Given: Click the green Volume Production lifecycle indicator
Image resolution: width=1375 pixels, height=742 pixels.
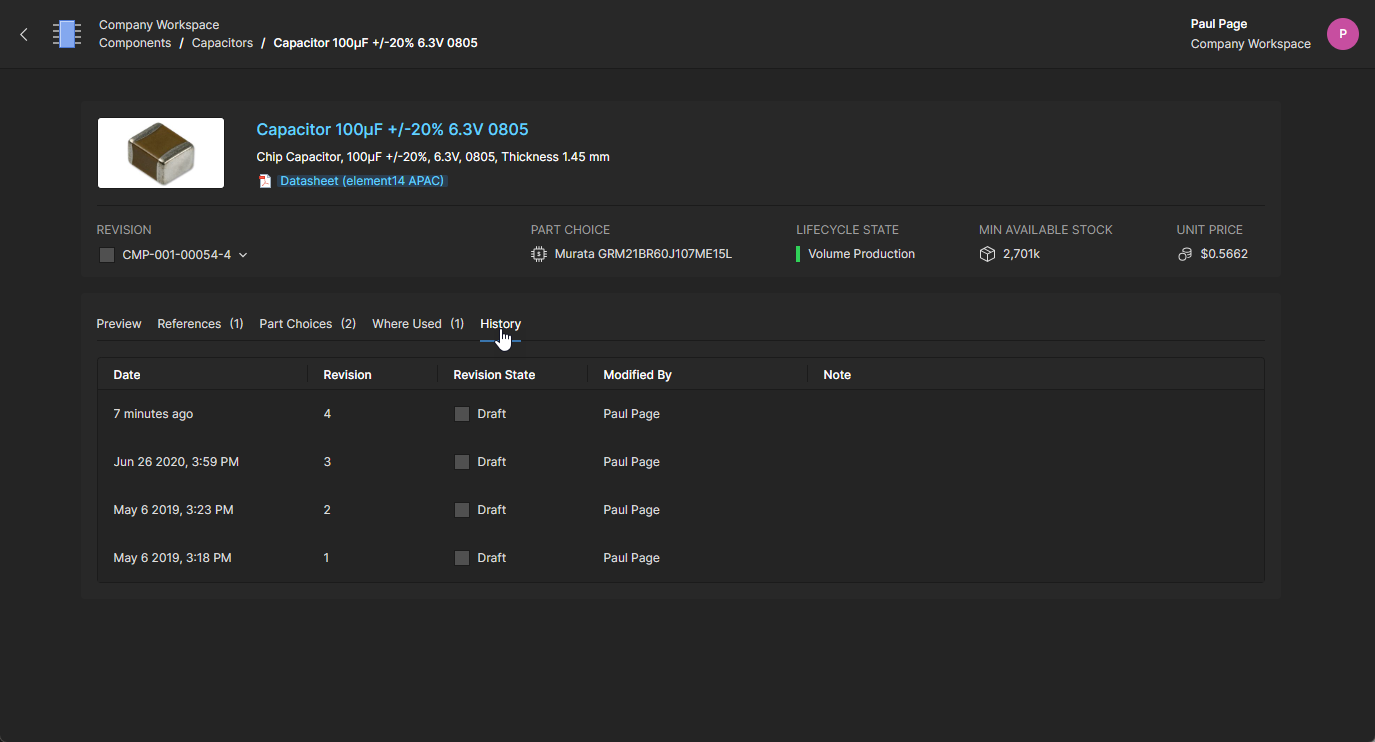Looking at the screenshot, I should click(x=798, y=254).
